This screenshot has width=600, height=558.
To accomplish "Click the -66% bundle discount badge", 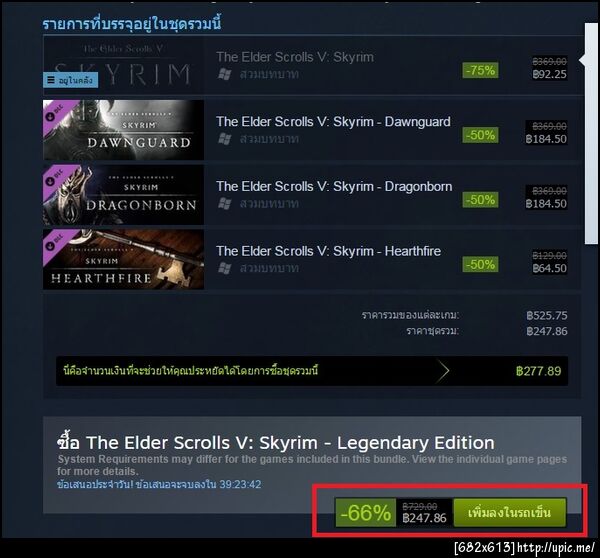I will tap(365, 513).
